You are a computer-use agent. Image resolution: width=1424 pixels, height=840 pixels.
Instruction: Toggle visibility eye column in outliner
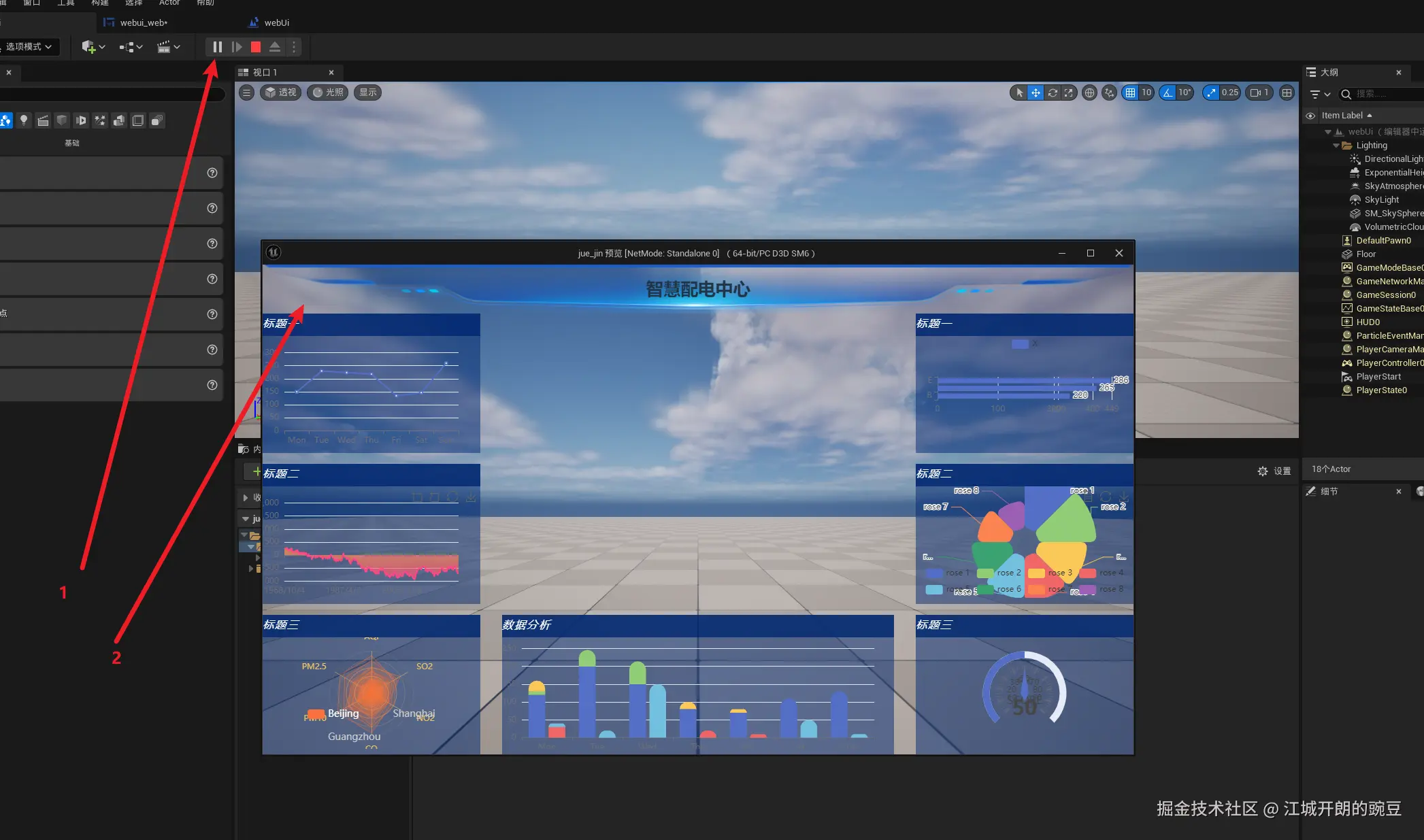point(1310,116)
